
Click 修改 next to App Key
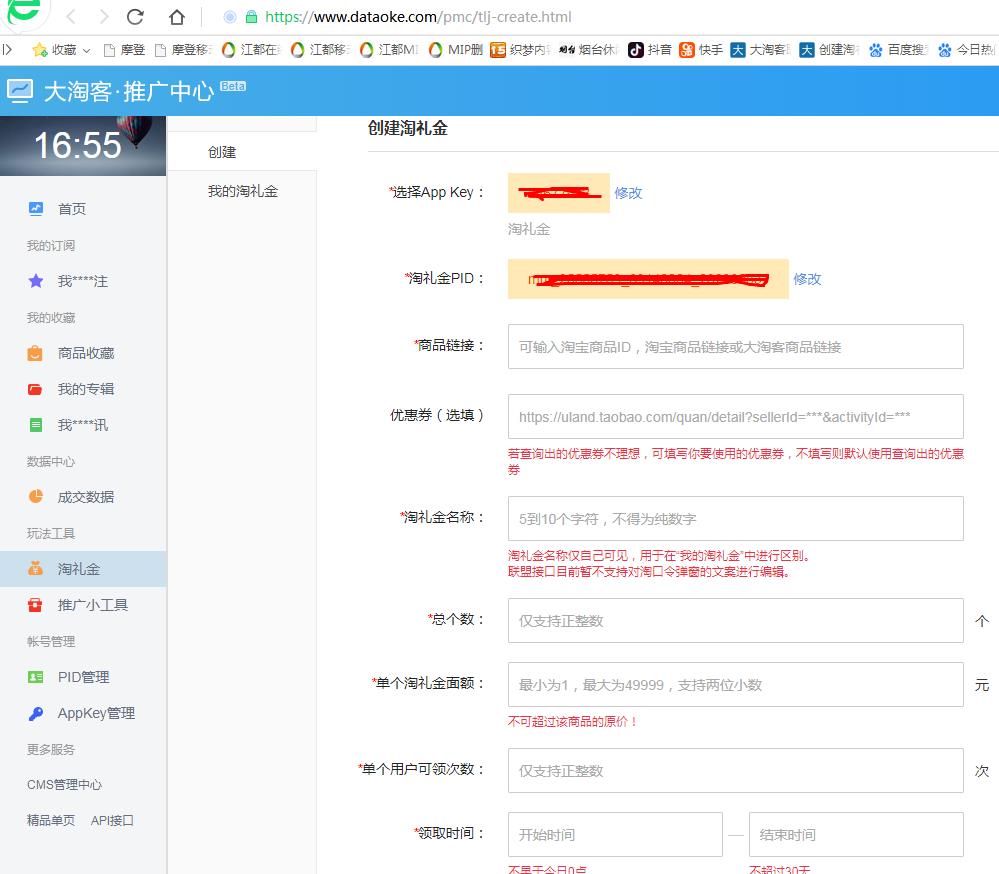point(628,193)
